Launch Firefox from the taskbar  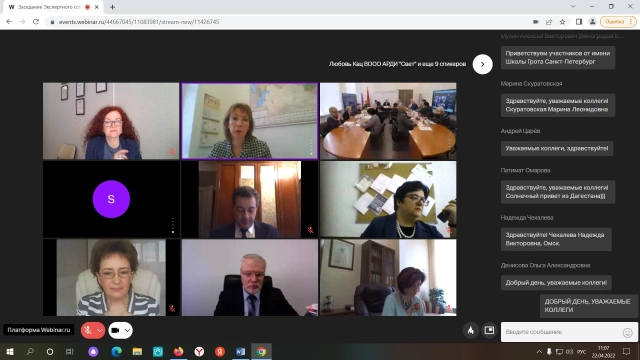coord(178,351)
